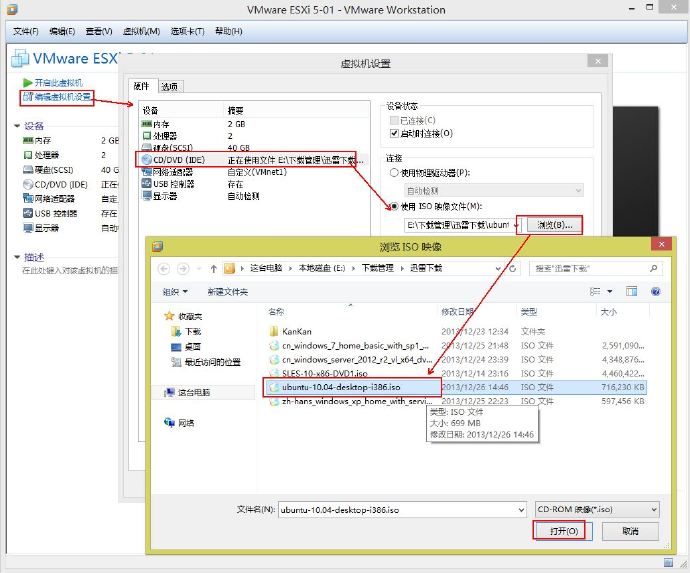Click the CD/DVD (IDE) icon in main sidebar
Screen dimensions: 690x573
[x=28, y=184]
